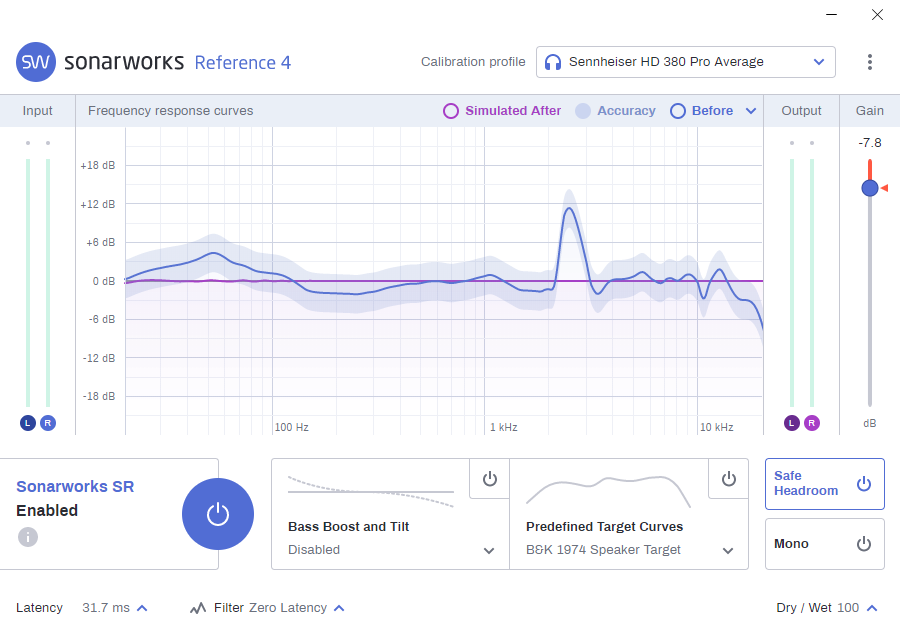Toggle the Sonarworks SR main power button
Viewport: 900px width, 617px height.
(218, 514)
